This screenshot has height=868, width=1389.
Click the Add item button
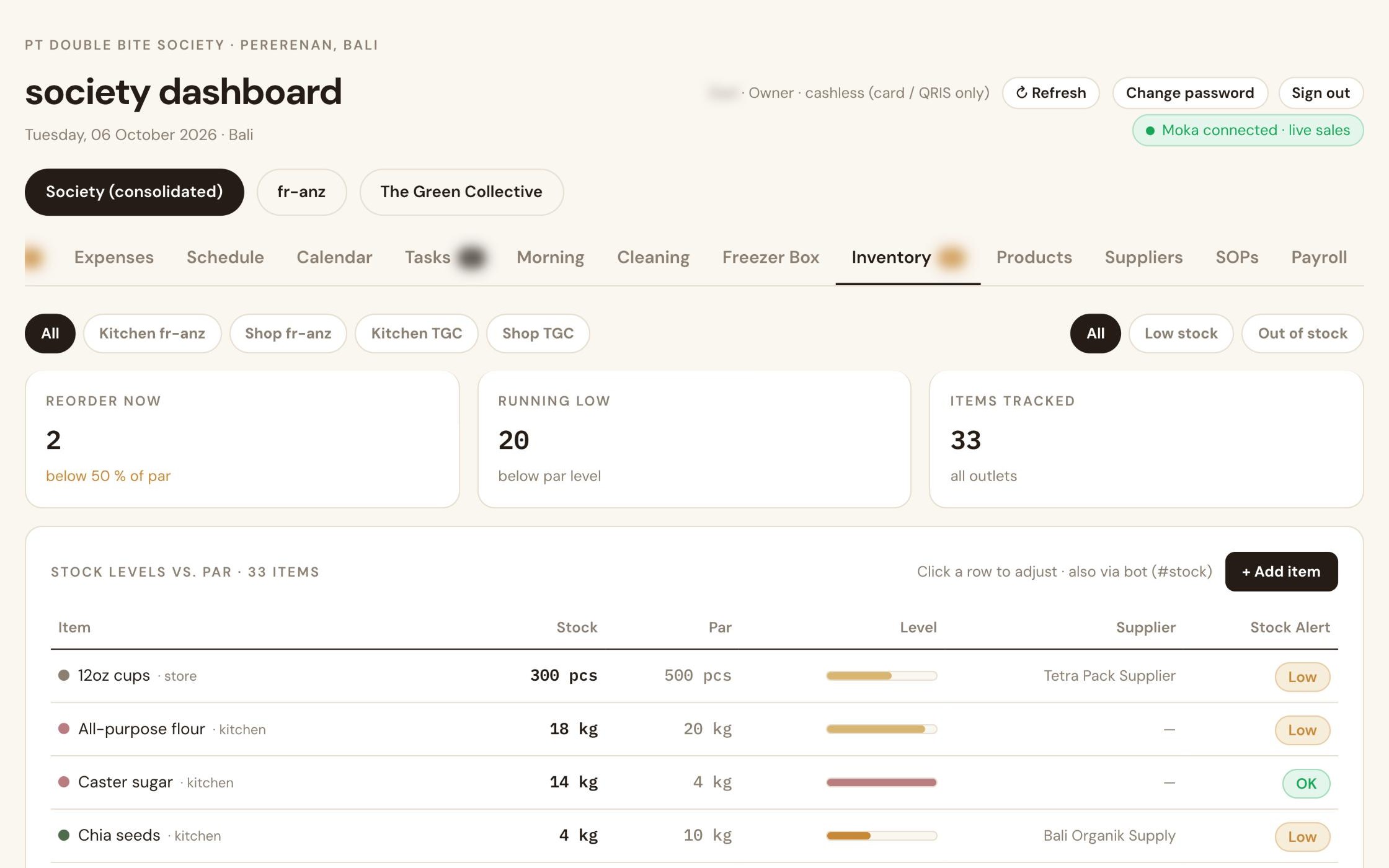point(1281,572)
